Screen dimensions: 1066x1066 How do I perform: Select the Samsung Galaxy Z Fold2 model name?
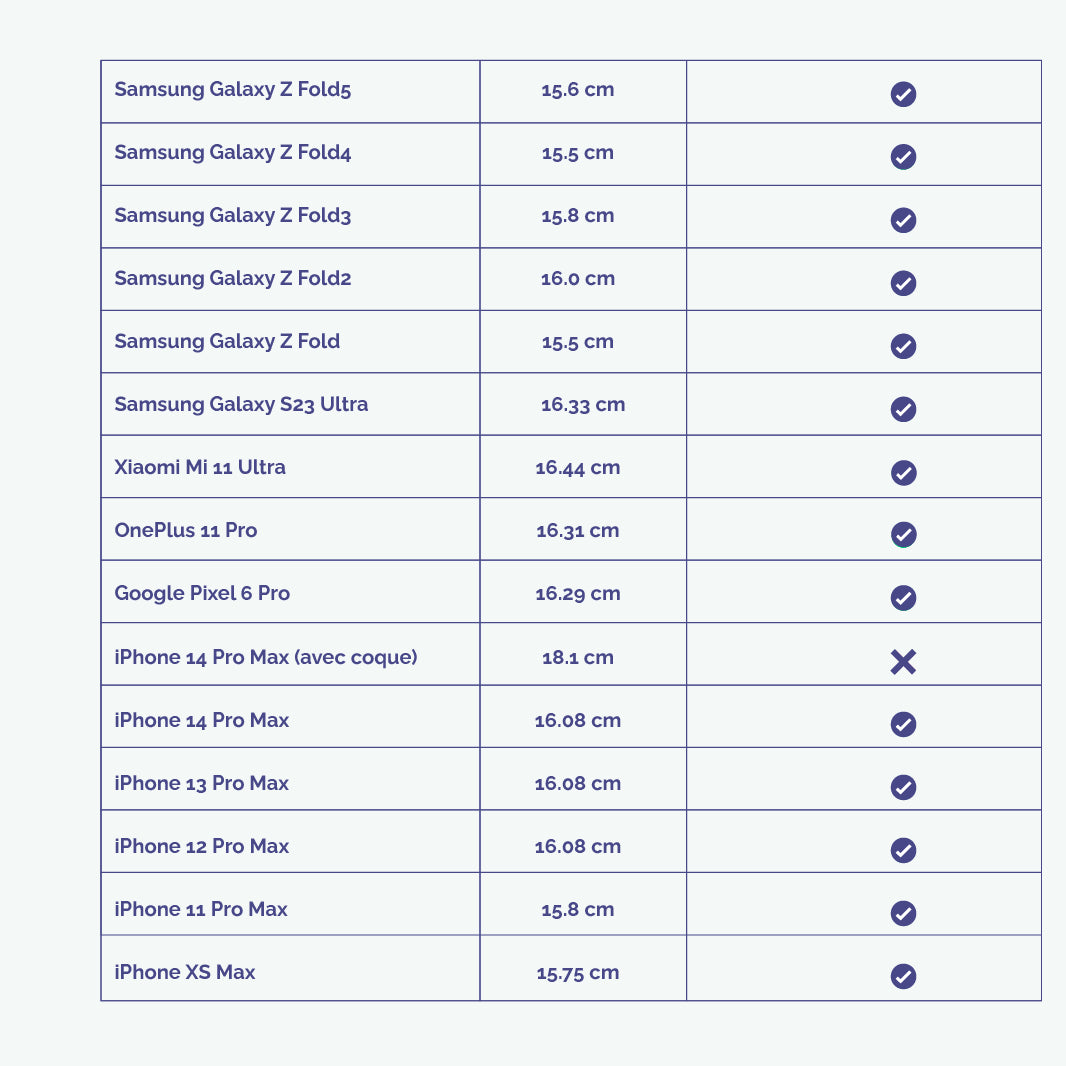point(232,279)
